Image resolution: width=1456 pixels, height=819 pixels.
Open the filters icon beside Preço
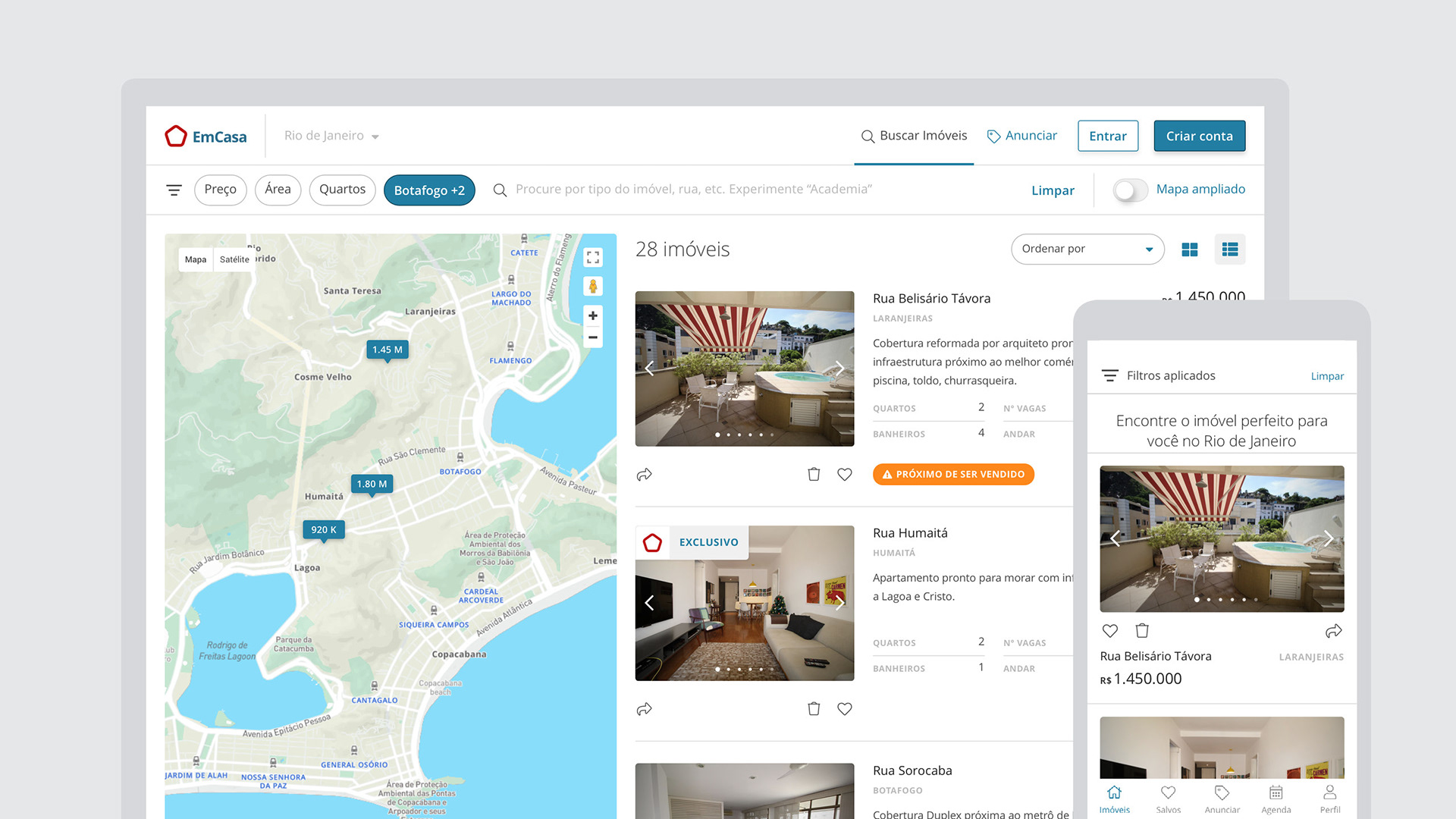point(174,190)
